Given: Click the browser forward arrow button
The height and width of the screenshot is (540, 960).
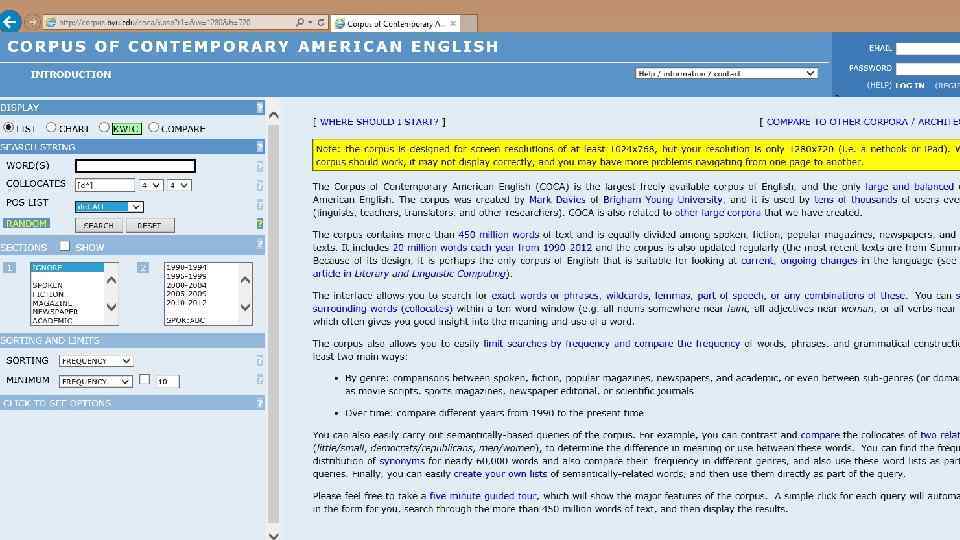Looking at the screenshot, I should click(32, 23).
